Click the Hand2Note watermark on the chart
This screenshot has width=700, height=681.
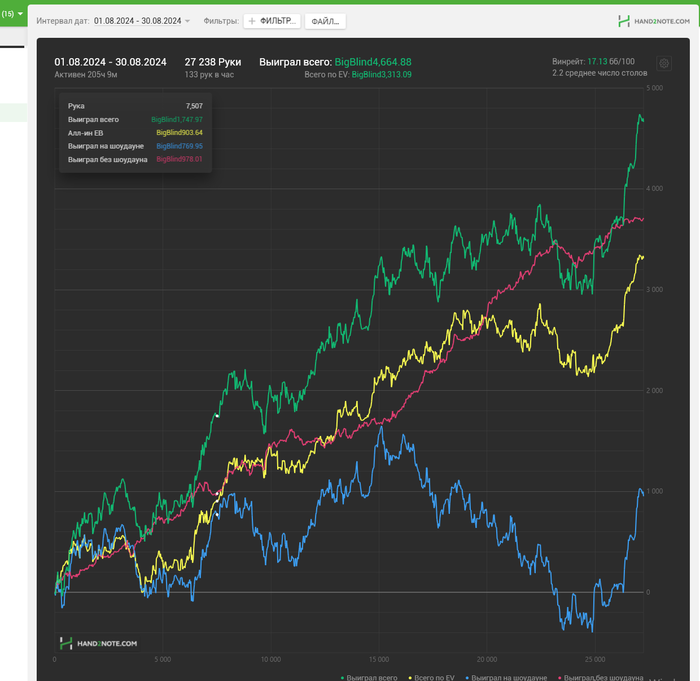tap(98, 644)
